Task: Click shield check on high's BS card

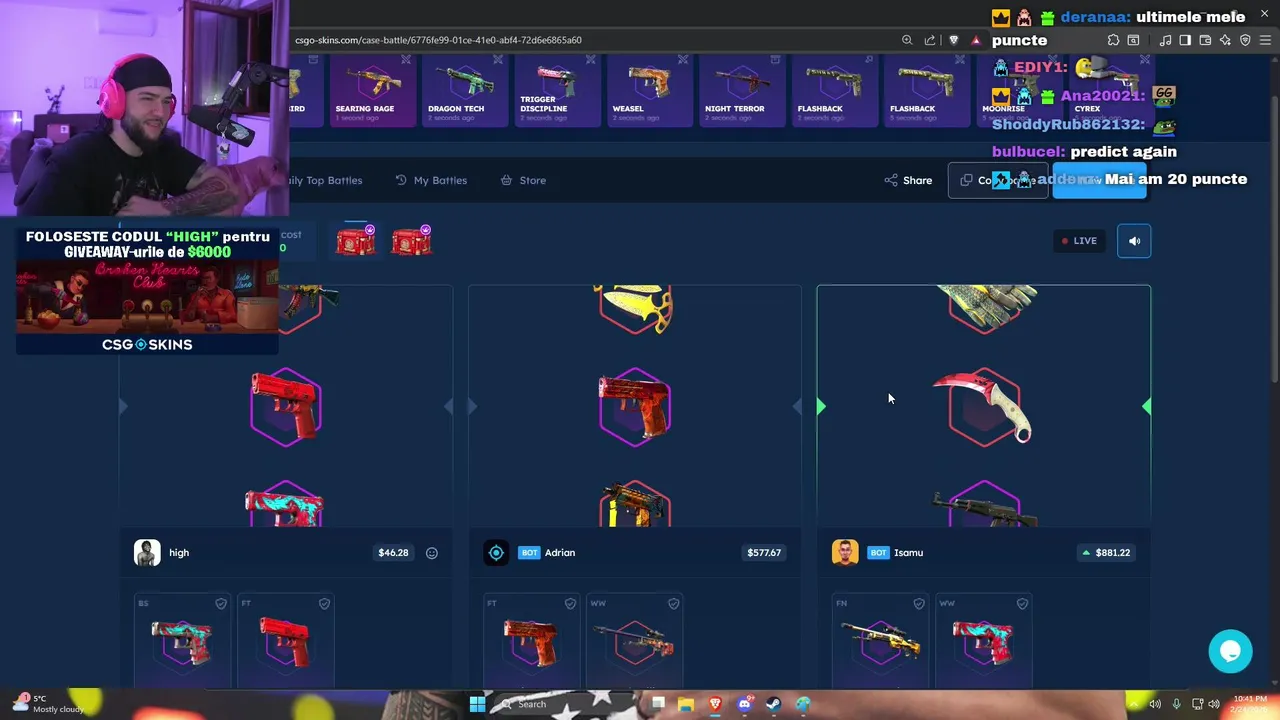Action: (221, 604)
